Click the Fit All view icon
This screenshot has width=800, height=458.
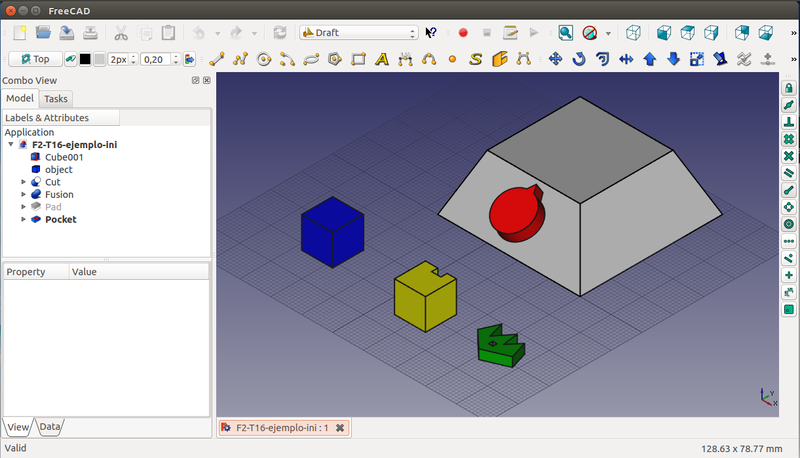566,32
